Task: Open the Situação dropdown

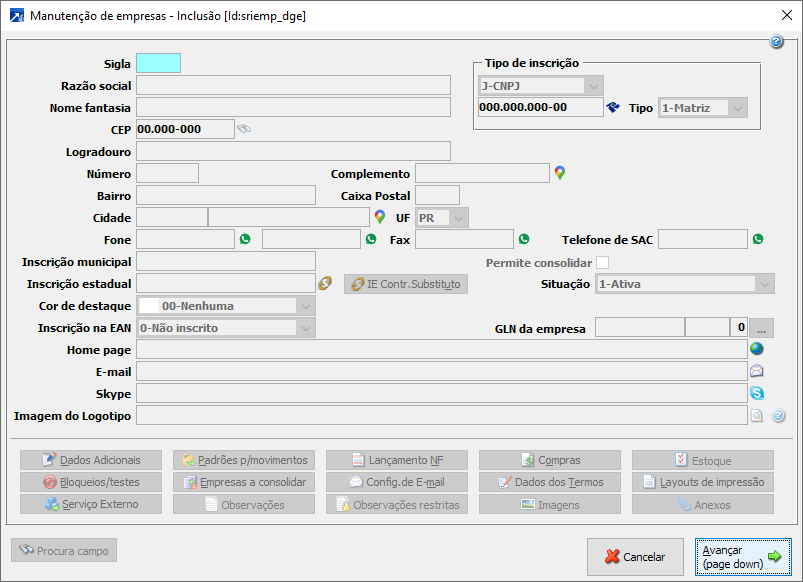Action: 765,284
